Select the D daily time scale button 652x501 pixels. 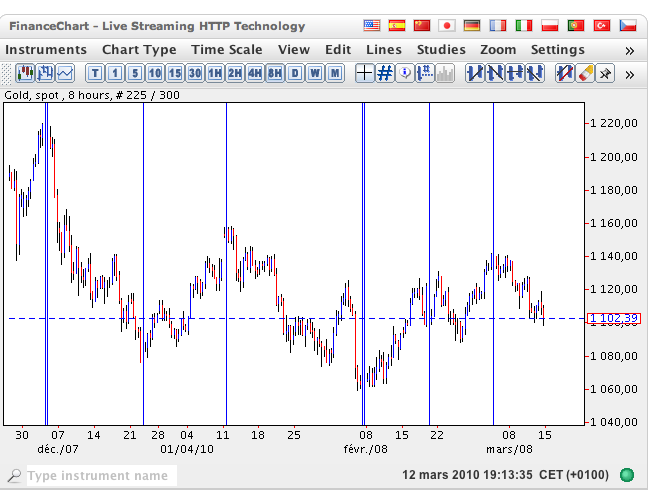295,72
